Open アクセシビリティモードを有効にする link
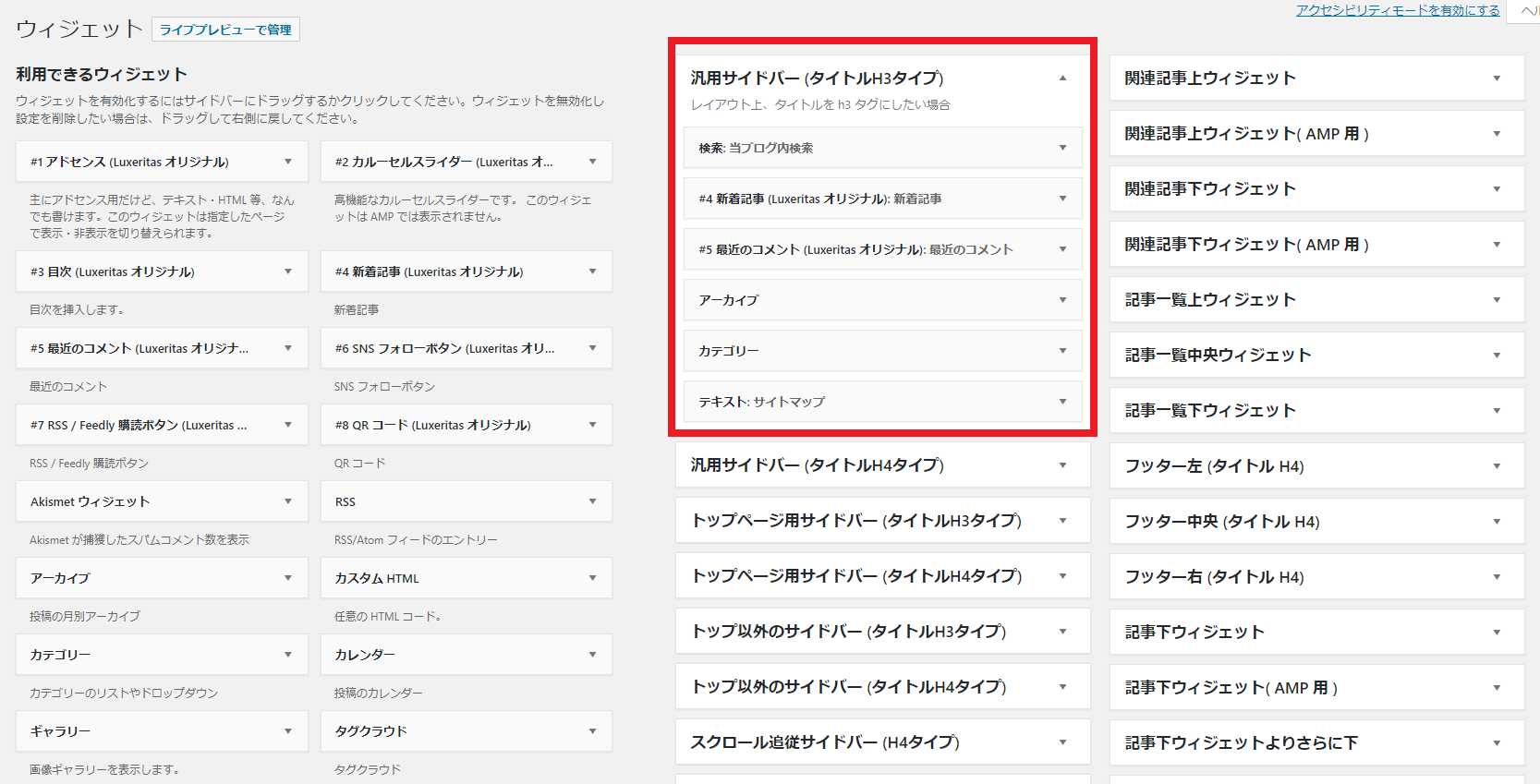 (1397, 10)
